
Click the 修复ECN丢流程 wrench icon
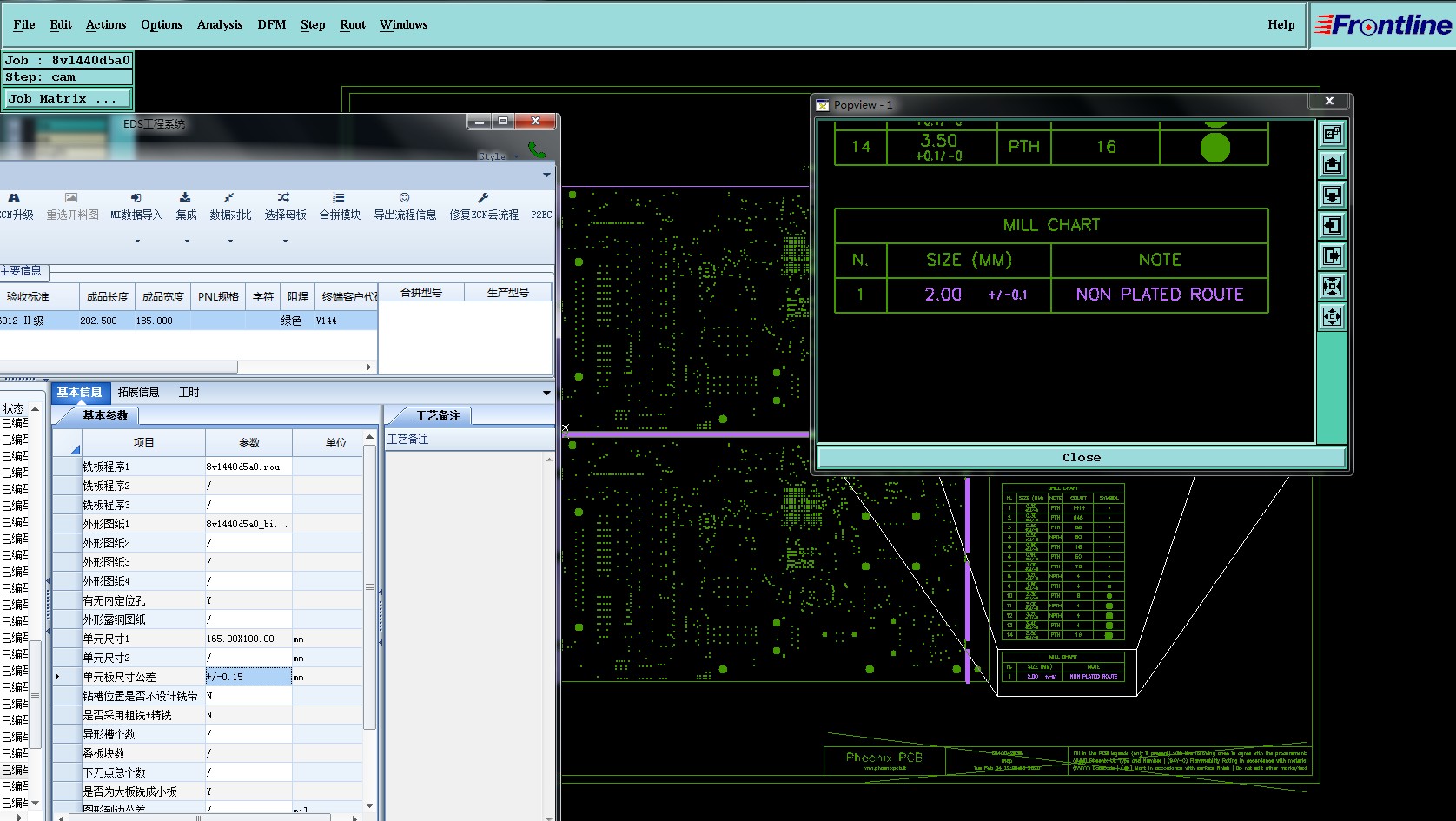tap(483, 198)
